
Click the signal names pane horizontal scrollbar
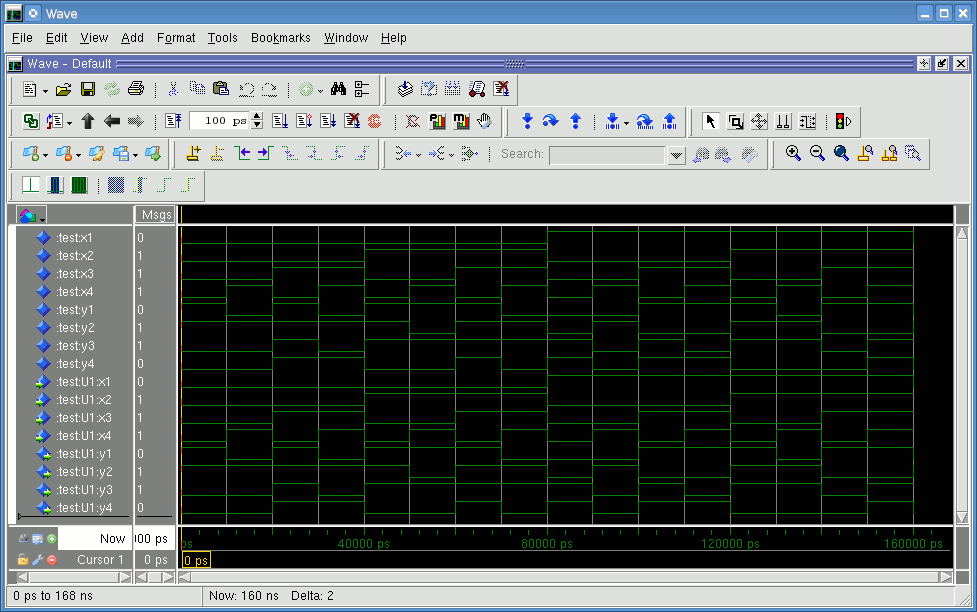pyautogui.click(x=74, y=578)
